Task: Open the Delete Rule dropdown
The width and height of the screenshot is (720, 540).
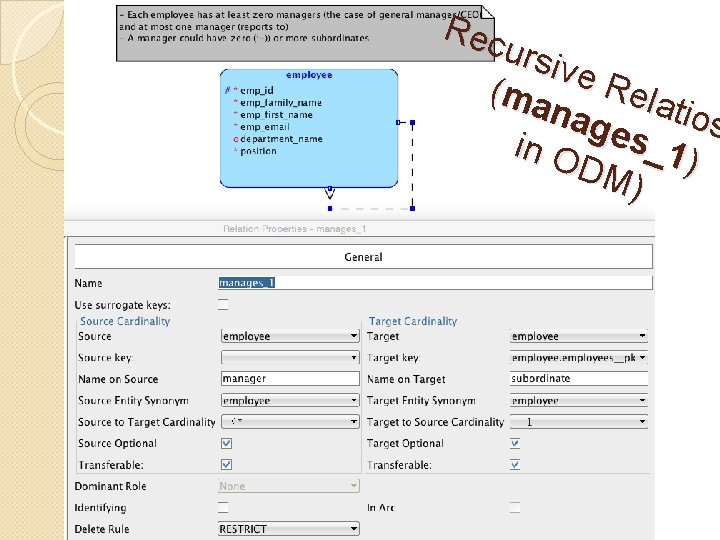Action: [x=289, y=529]
